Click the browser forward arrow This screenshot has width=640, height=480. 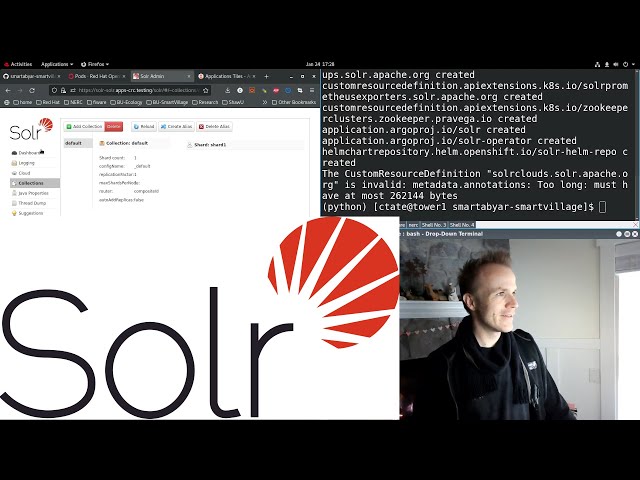tap(20, 90)
